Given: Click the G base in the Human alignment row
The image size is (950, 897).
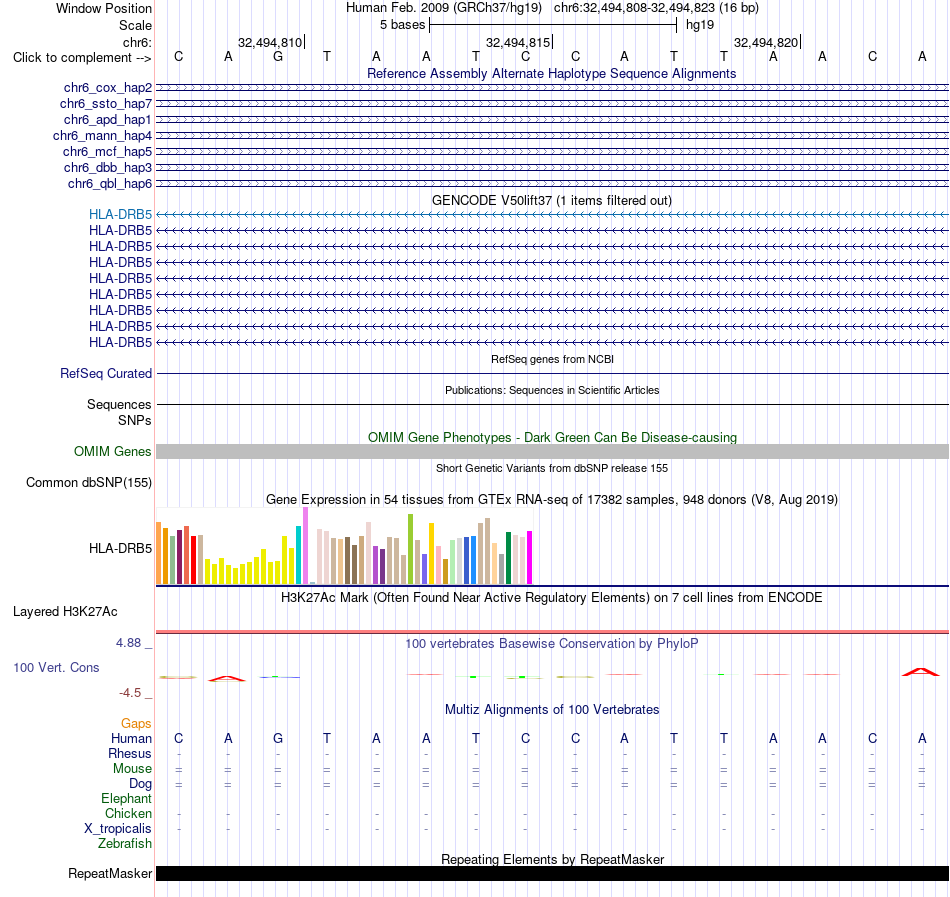Looking at the screenshot, I should point(277,738).
